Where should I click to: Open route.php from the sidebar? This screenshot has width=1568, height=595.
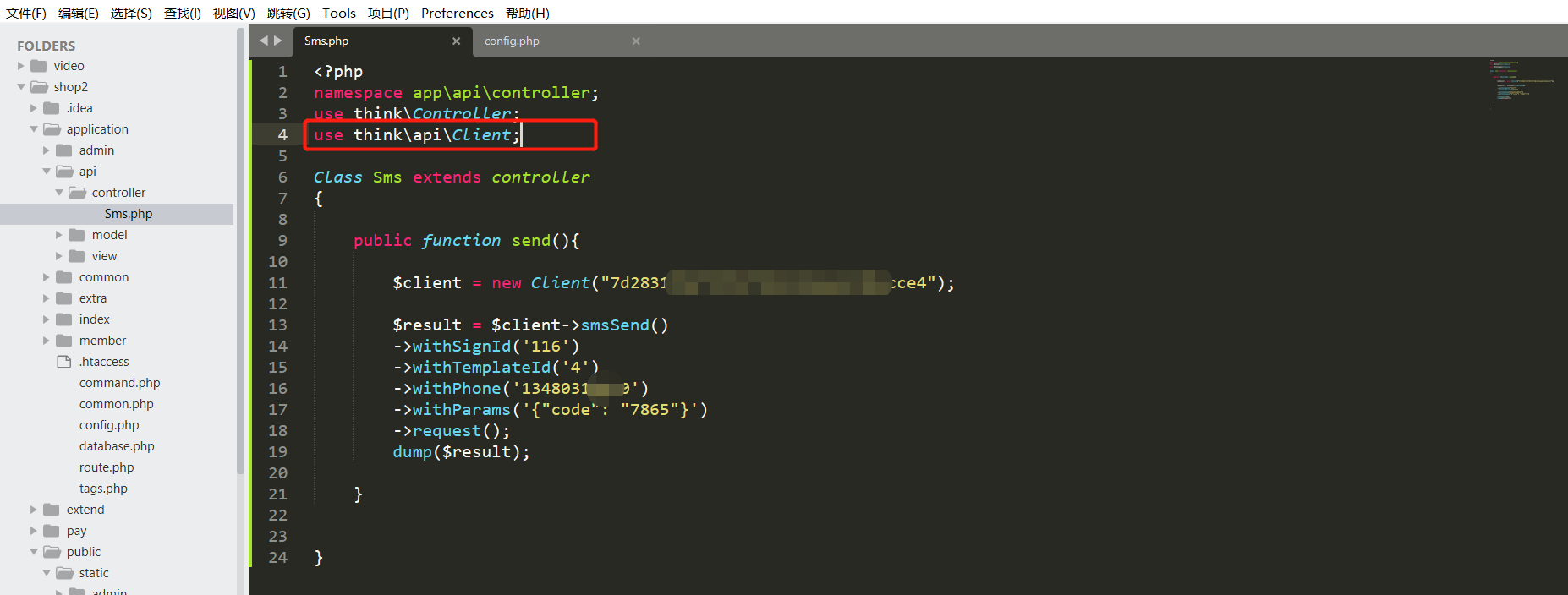pyautogui.click(x=107, y=467)
